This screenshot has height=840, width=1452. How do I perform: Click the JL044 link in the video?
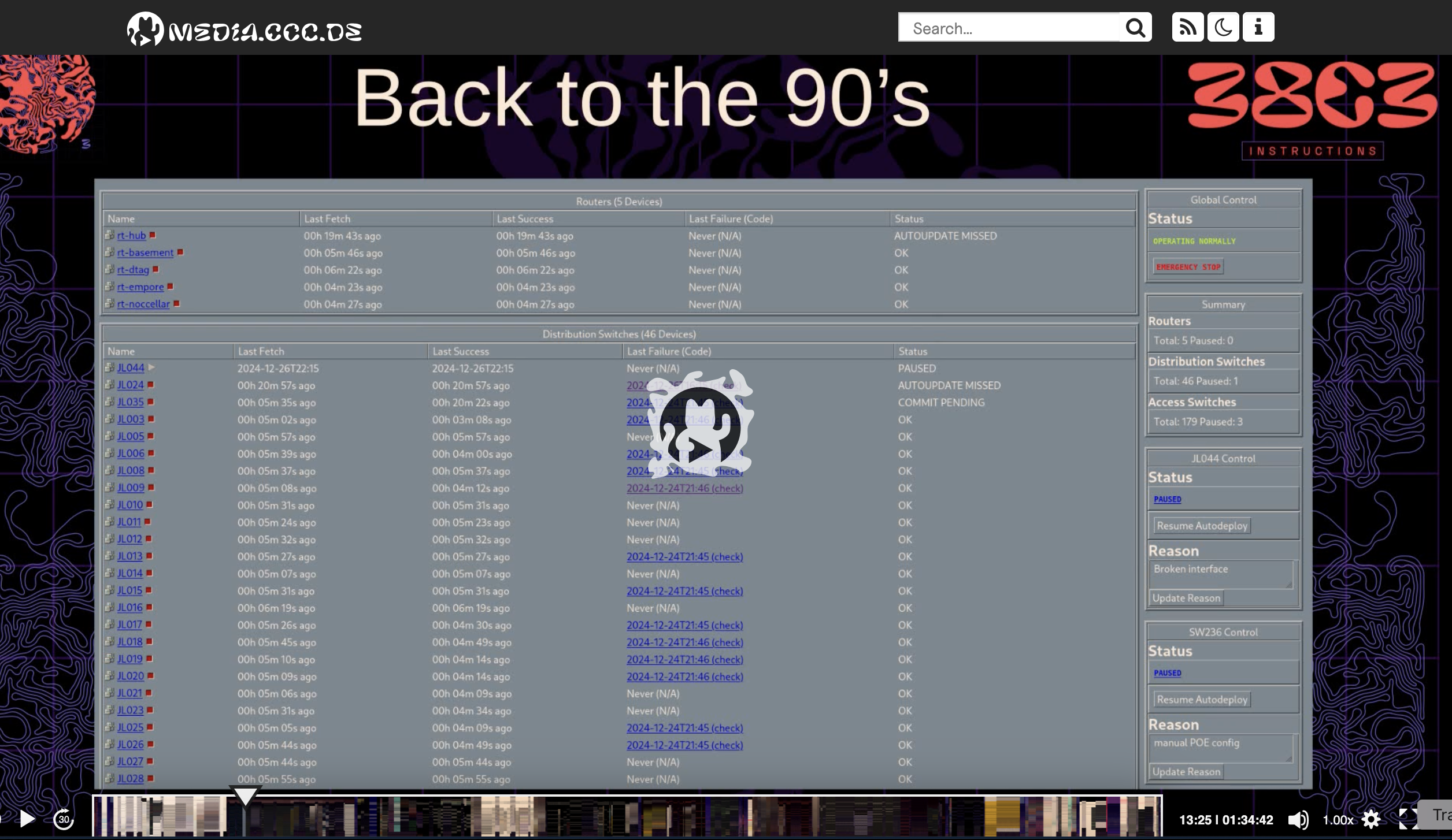click(x=131, y=368)
